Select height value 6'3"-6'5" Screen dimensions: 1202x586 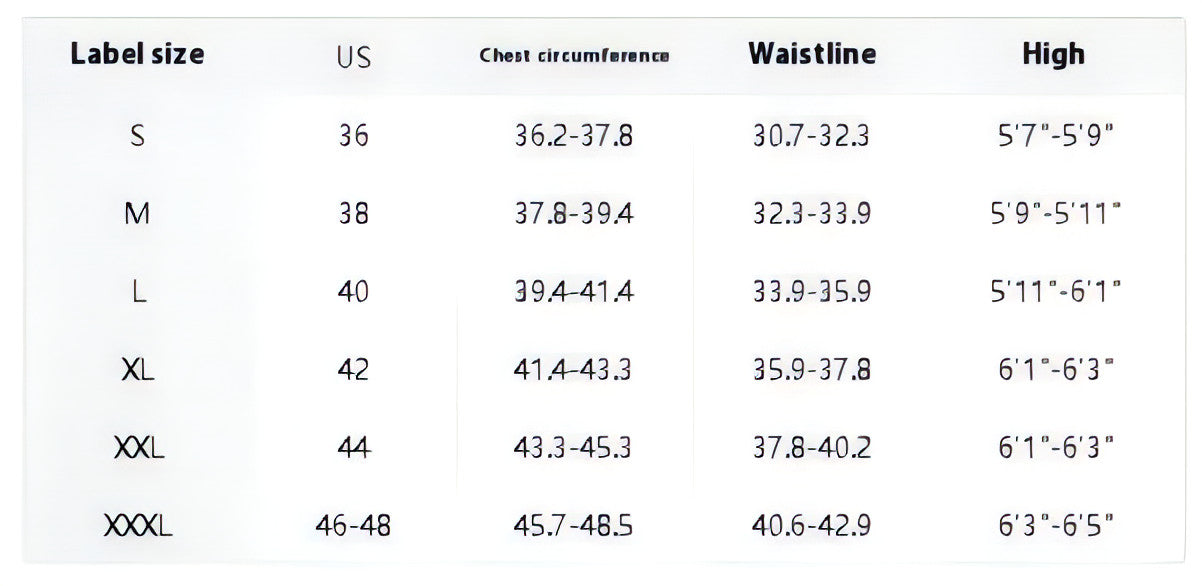1056,525
